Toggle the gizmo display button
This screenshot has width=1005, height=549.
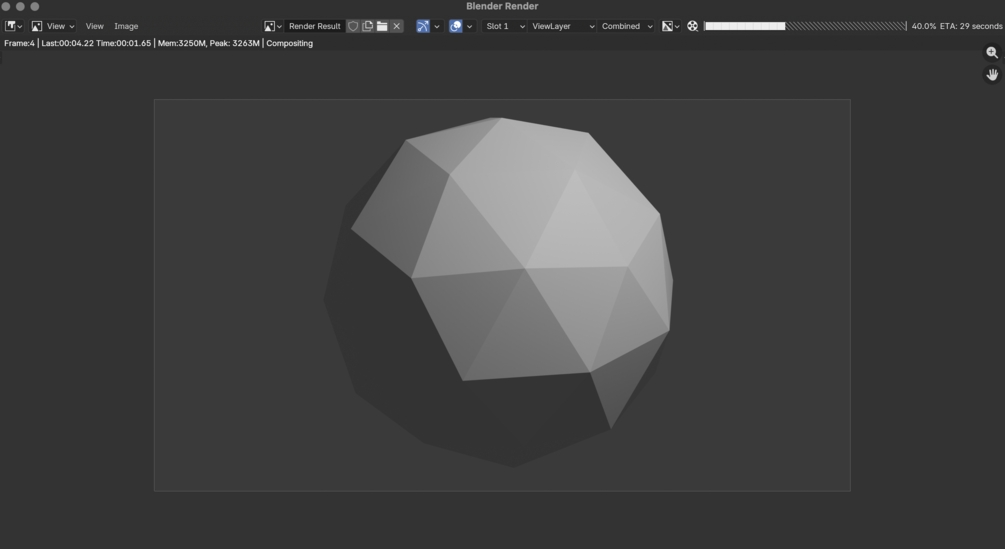(423, 26)
